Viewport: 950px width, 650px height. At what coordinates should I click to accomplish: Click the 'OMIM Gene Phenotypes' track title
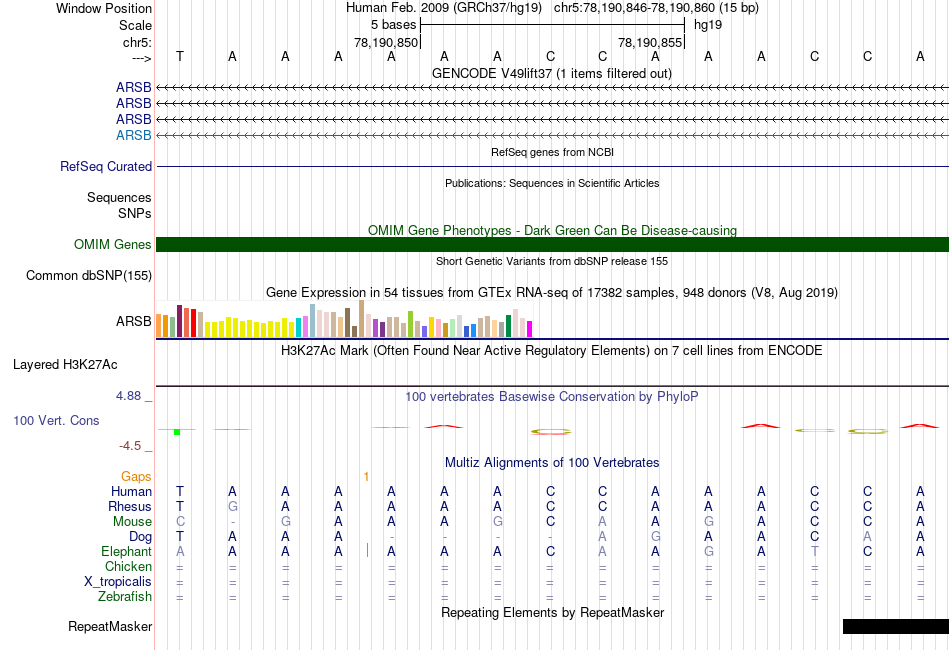552,230
